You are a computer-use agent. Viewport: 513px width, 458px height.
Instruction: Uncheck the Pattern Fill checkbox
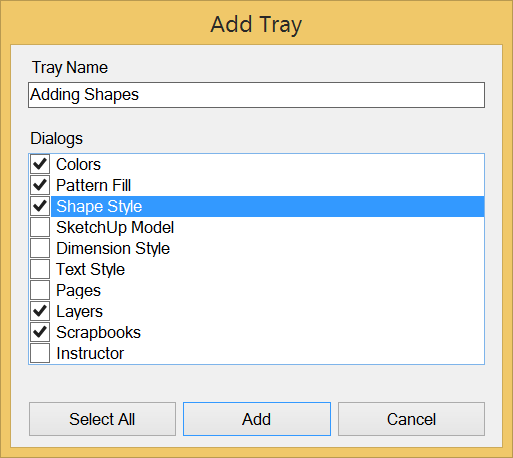pos(40,185)
